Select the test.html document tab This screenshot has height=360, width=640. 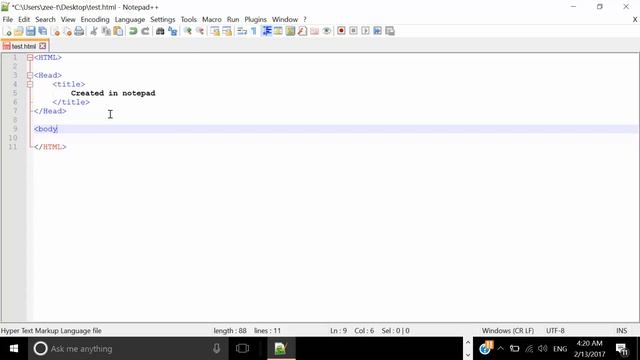[x=23, y=46]
